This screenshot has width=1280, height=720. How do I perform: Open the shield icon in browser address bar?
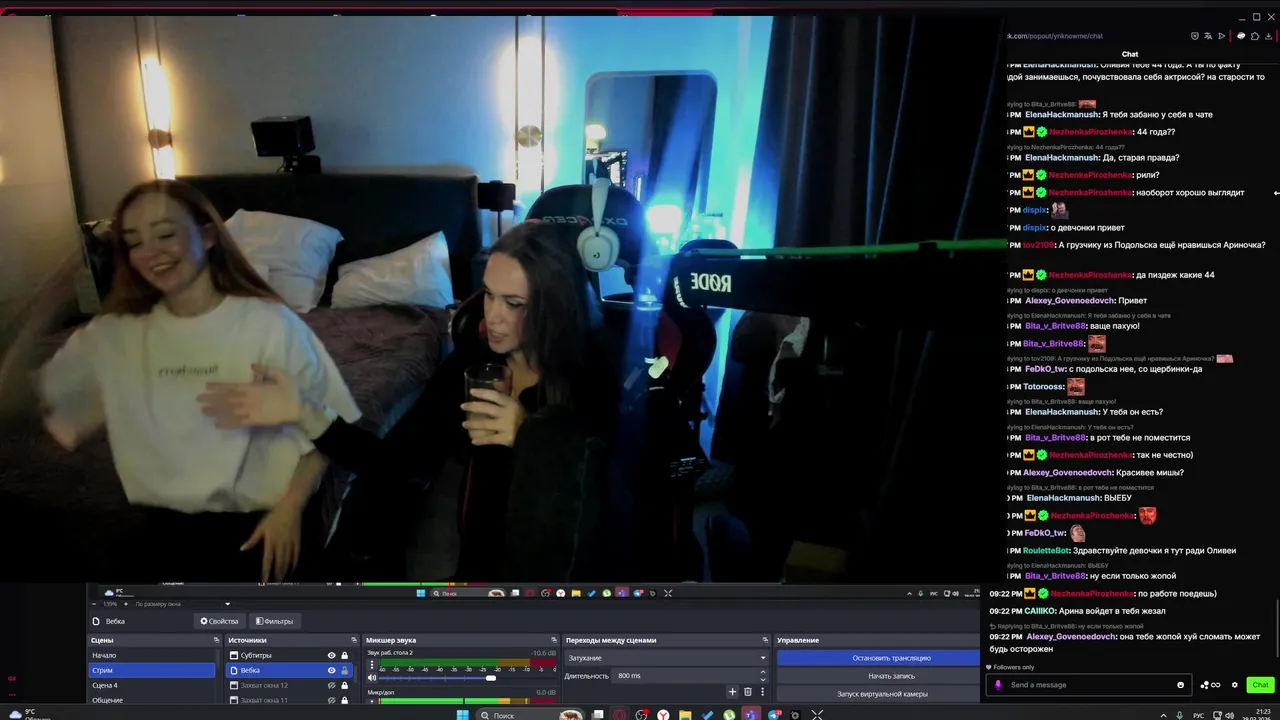tap(1194, 36)
